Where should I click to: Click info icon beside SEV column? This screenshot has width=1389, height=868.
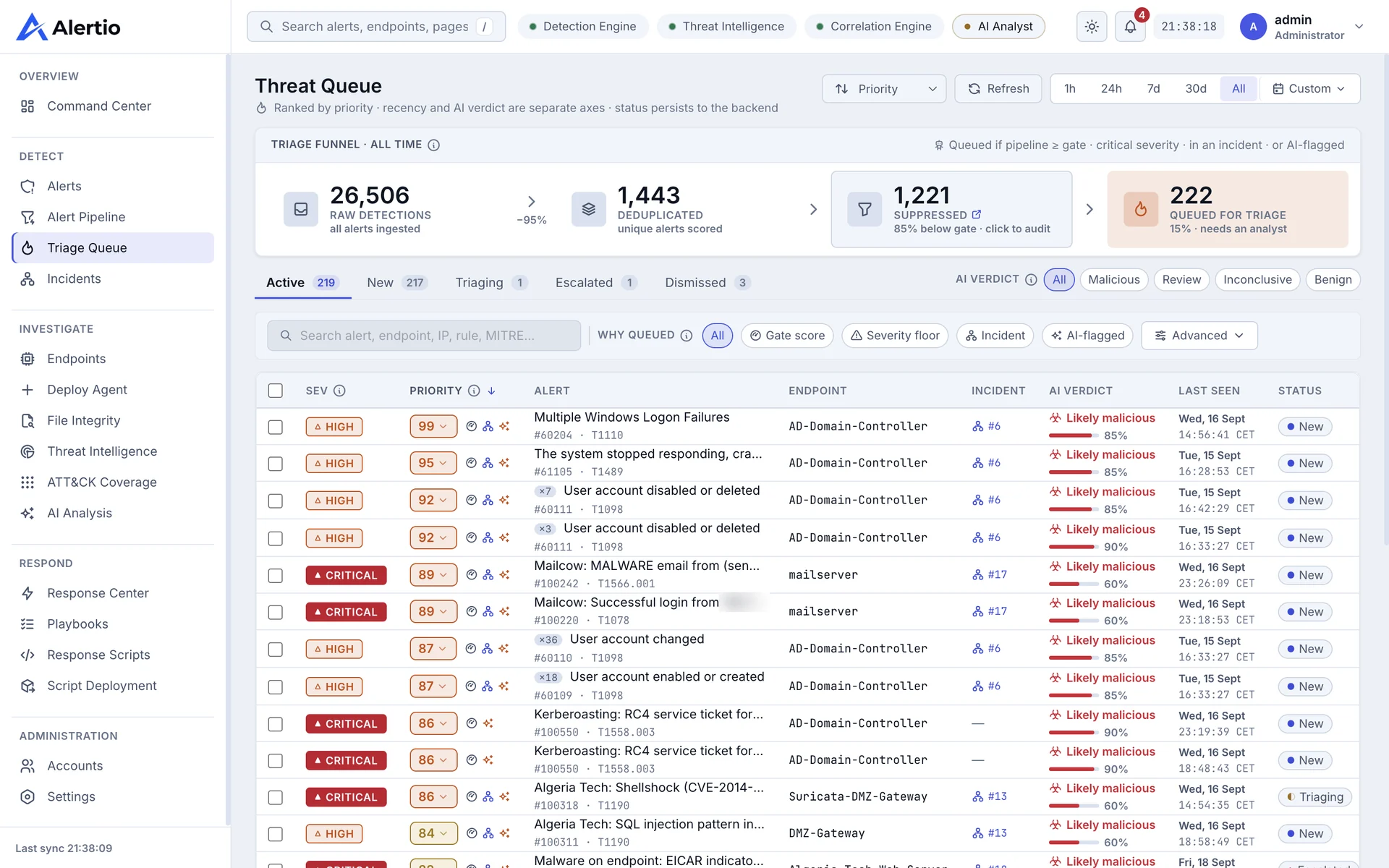pos(339,391)
